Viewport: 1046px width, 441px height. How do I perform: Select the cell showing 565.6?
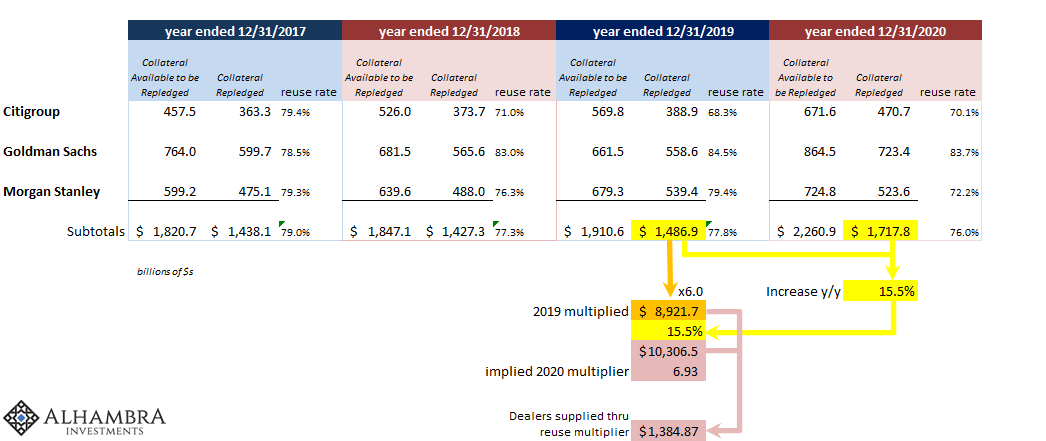tap(468, 152)
